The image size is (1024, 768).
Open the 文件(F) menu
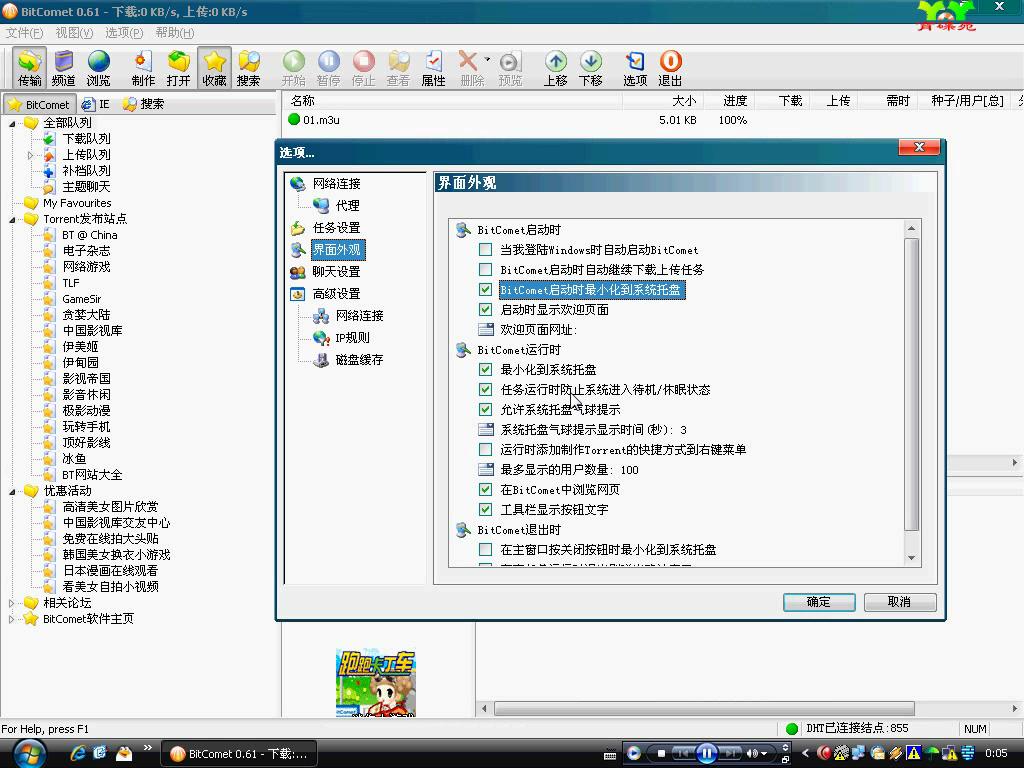coord(24,33)
